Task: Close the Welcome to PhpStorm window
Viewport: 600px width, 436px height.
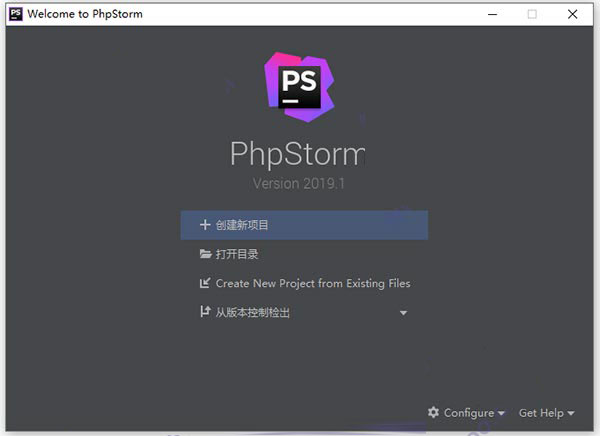Action: 572,14
